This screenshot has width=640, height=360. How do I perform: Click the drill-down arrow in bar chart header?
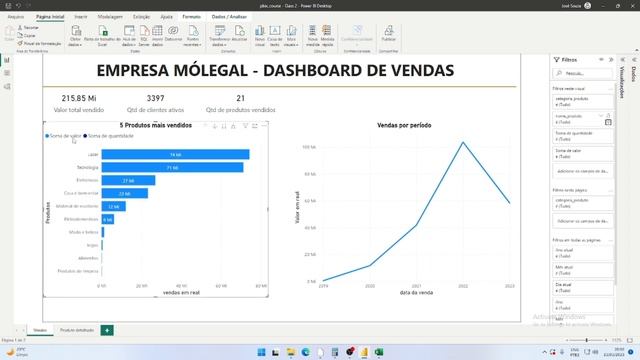(x=215, y=126)
